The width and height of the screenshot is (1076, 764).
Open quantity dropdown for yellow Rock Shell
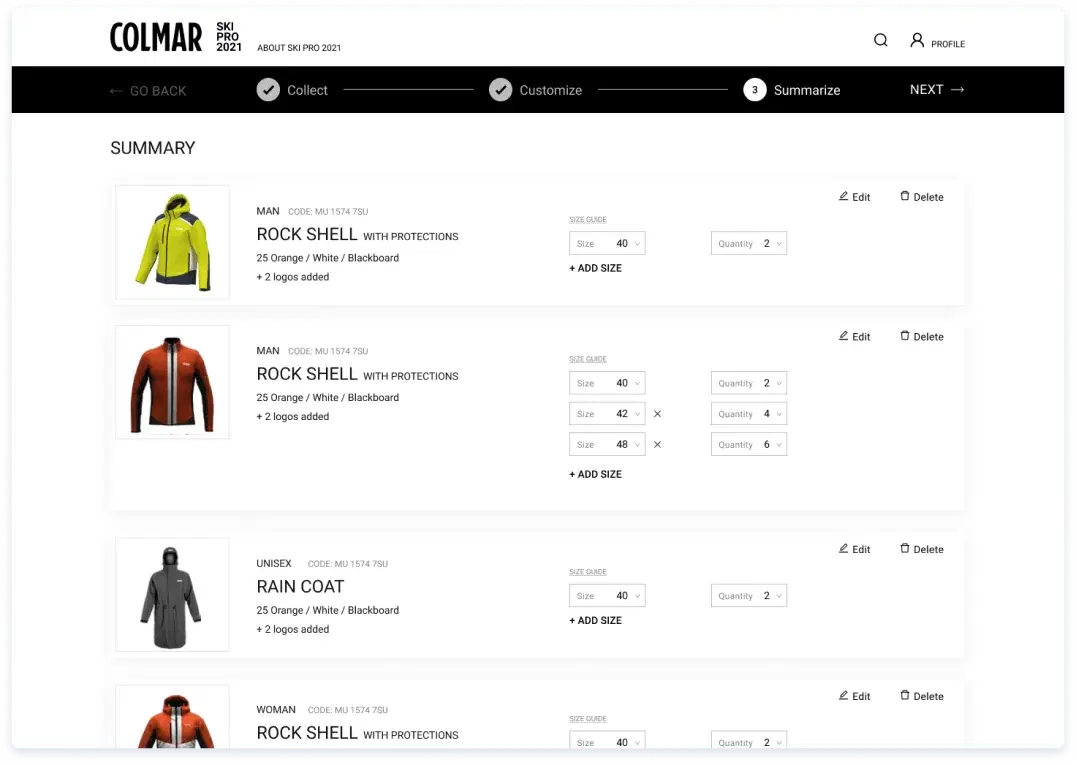749,244
